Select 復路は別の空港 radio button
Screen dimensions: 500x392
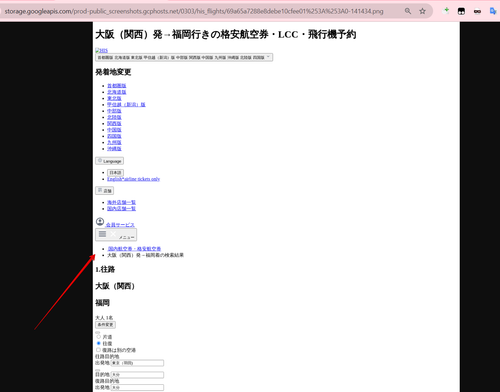98,350
